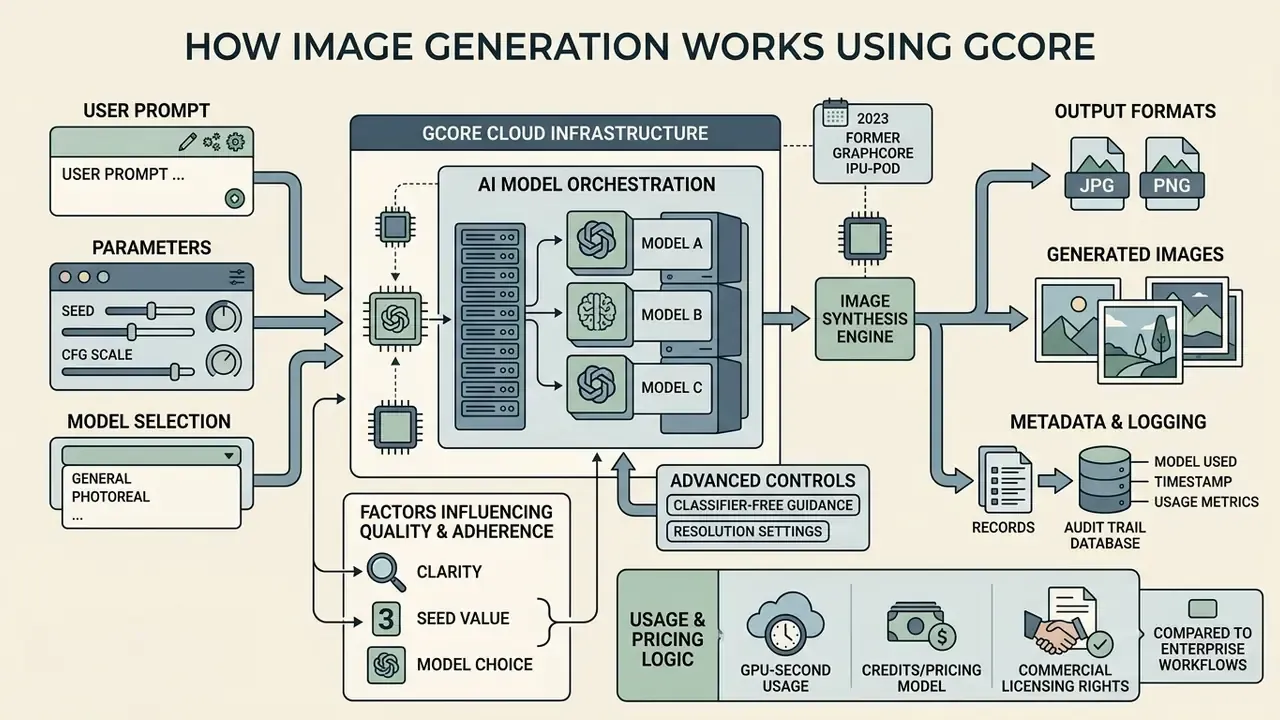
Task: Adjust the CFG SCALE slider
Action: click(x=128, y=371)
